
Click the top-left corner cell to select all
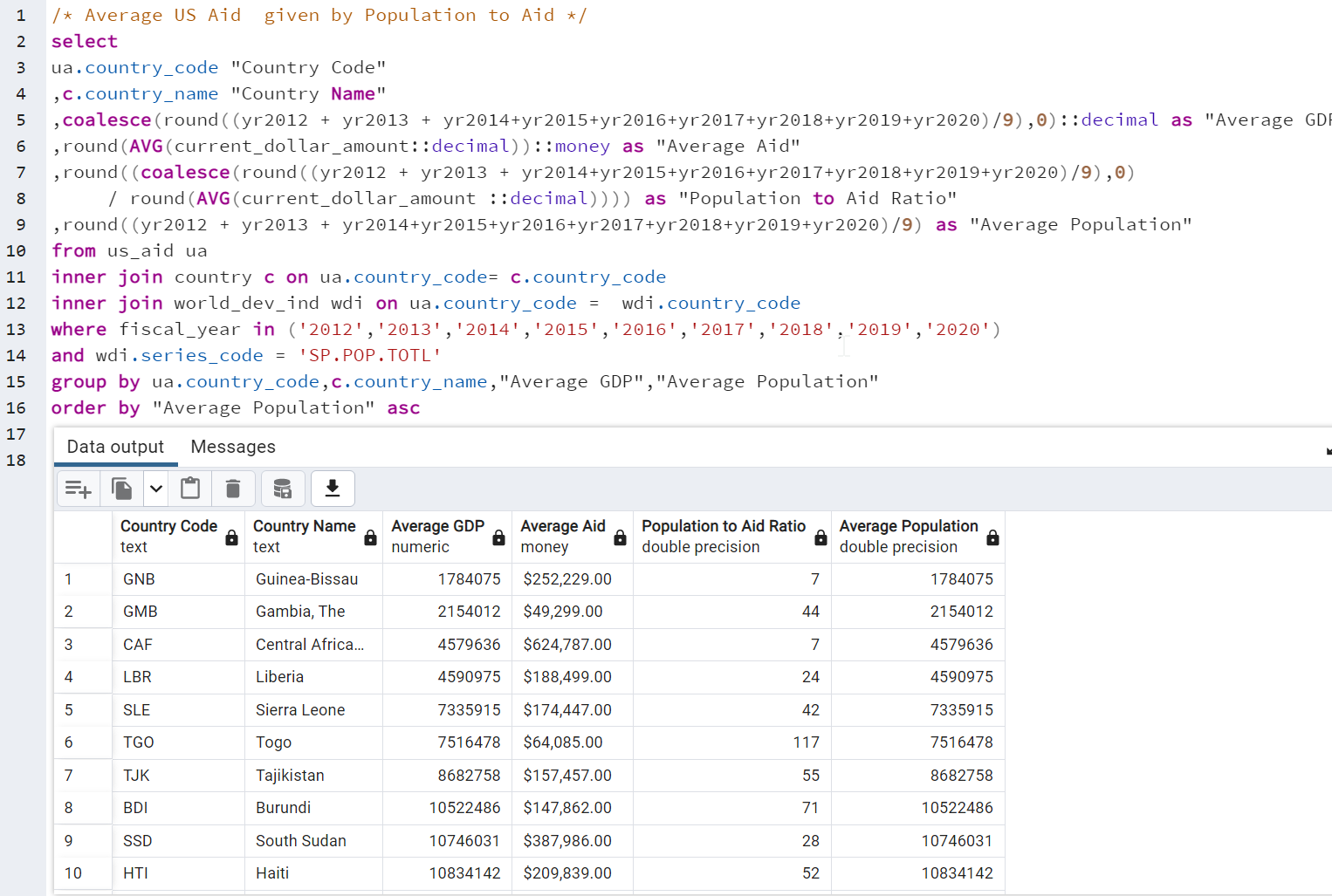83,537
